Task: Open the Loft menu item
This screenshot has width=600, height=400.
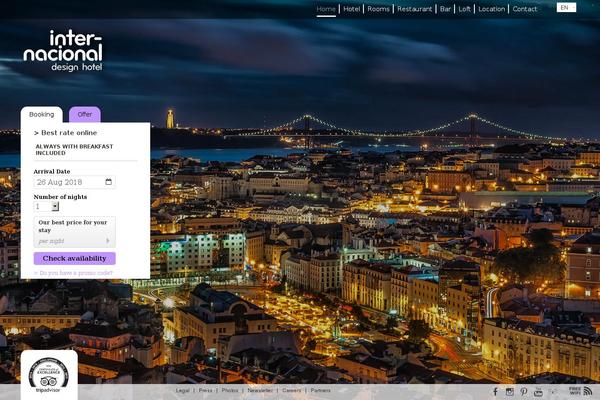Action: pos(465,9)
